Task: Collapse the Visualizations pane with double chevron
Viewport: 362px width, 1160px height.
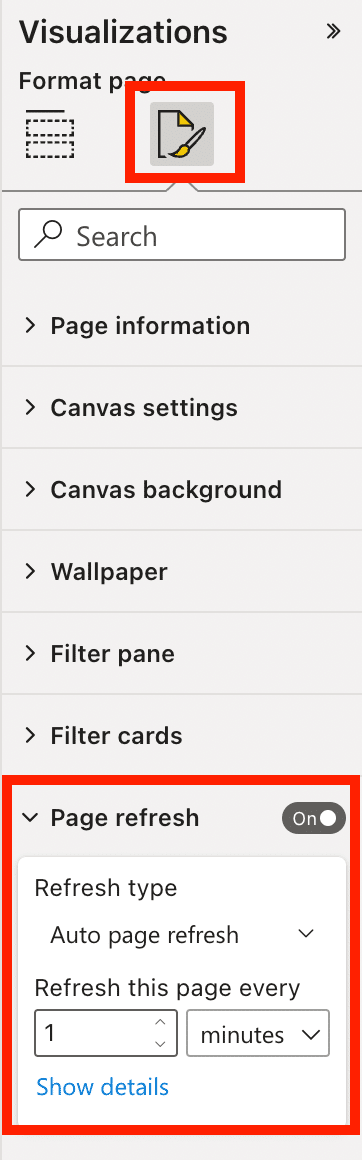Action: coord(332,31)
